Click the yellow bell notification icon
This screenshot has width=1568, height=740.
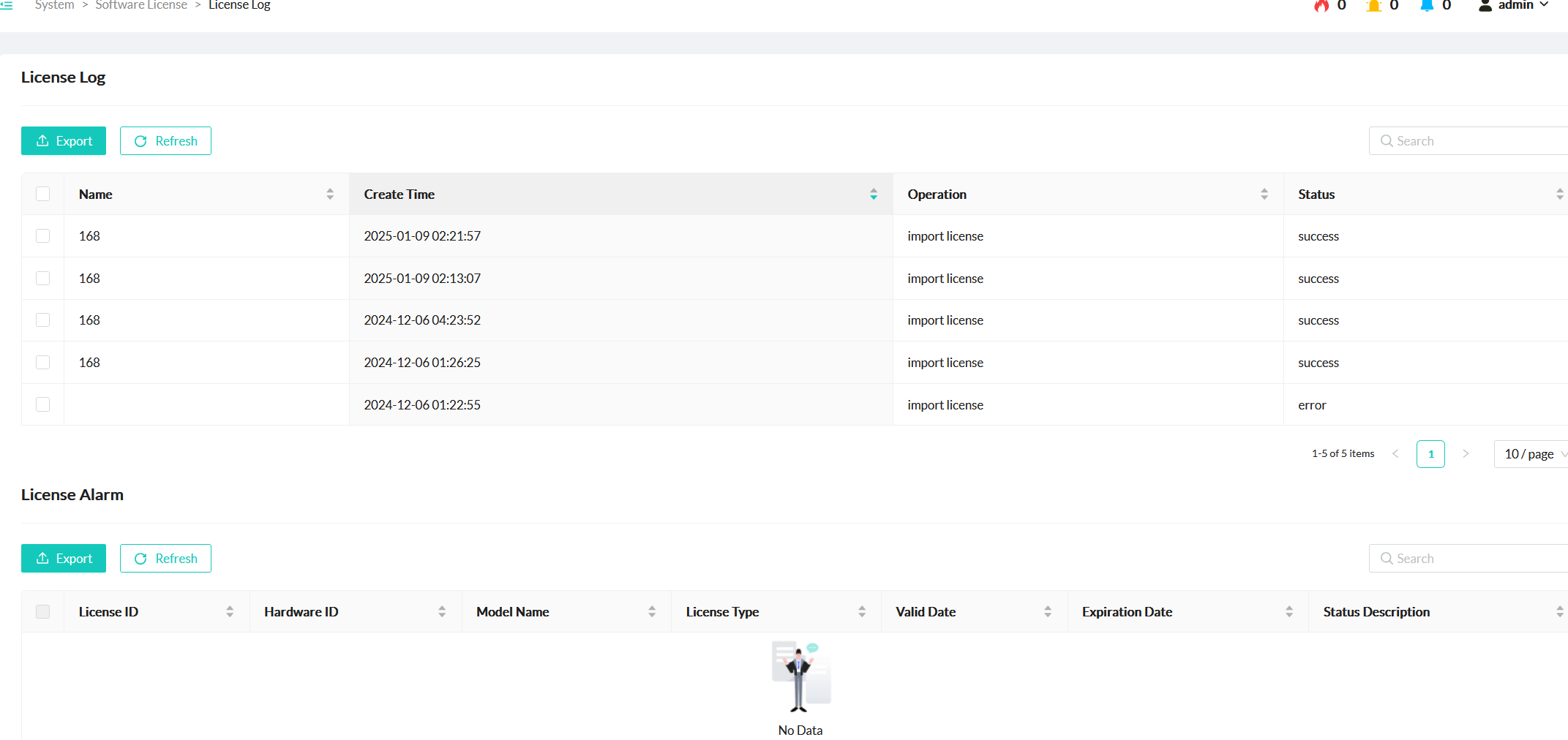(1373, 6)
